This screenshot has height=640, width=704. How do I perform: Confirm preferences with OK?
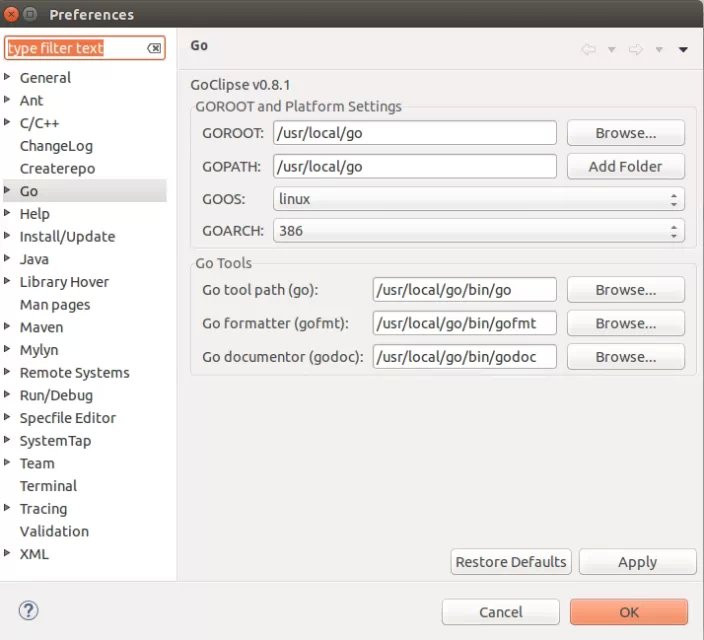pyautogui.click(x=629, y=612)
